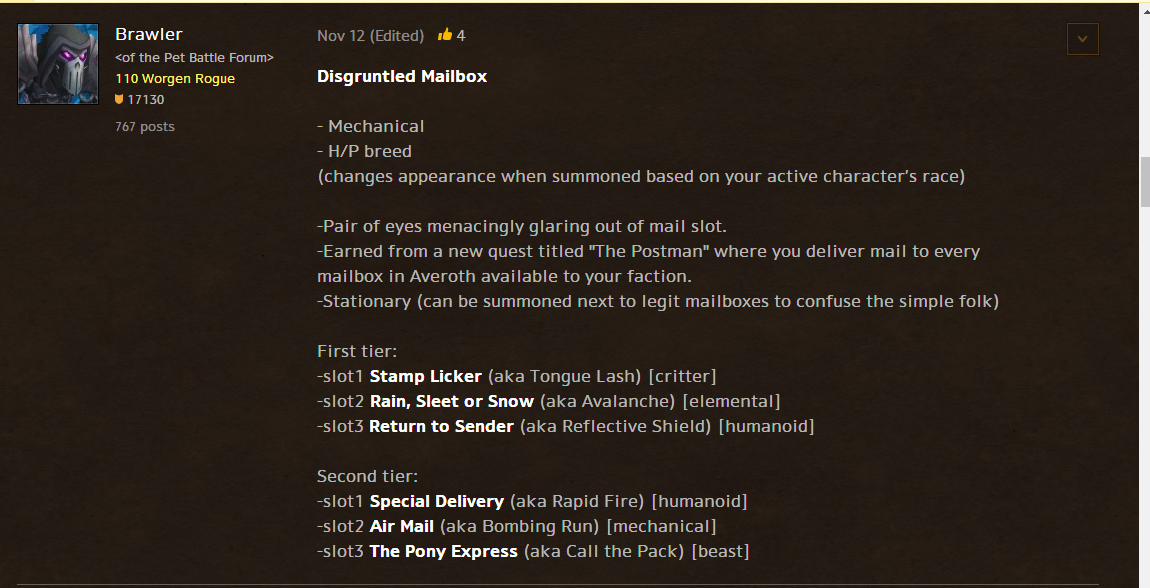Click the 17130 achievement points number

tap(146, 100)
